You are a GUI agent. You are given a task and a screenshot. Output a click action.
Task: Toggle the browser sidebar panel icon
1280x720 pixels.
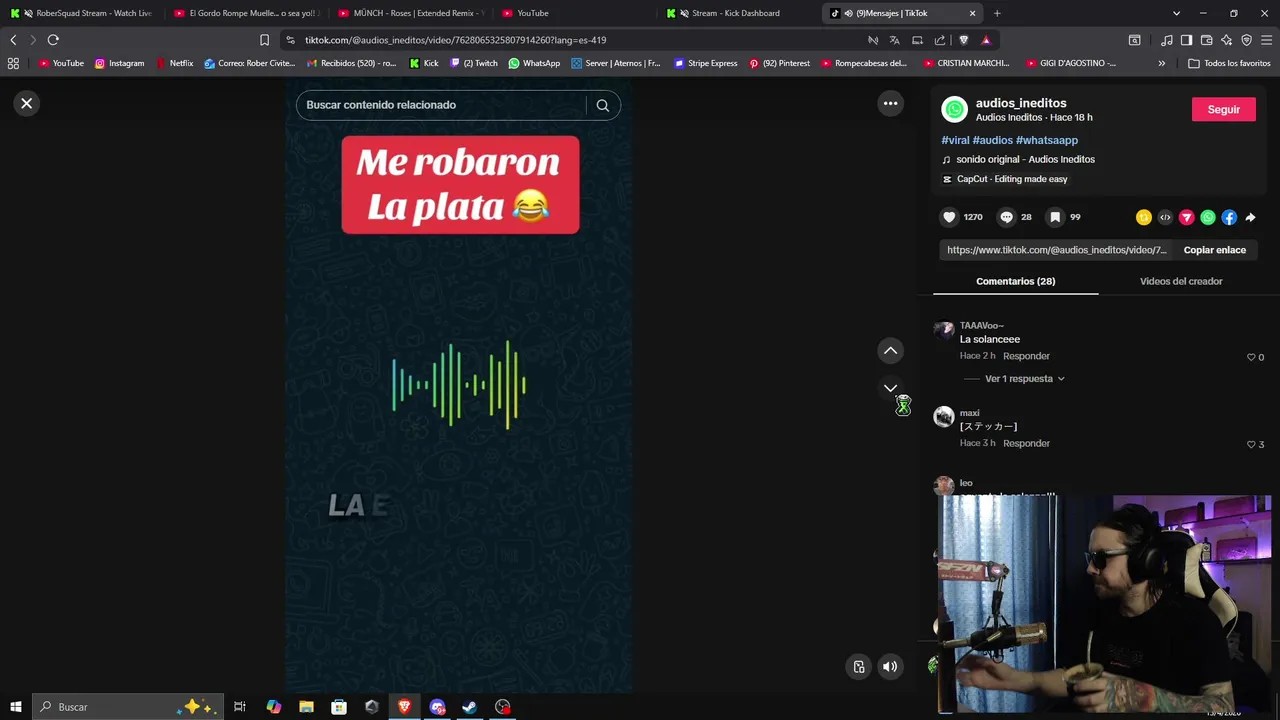[x=1186, y=40]
